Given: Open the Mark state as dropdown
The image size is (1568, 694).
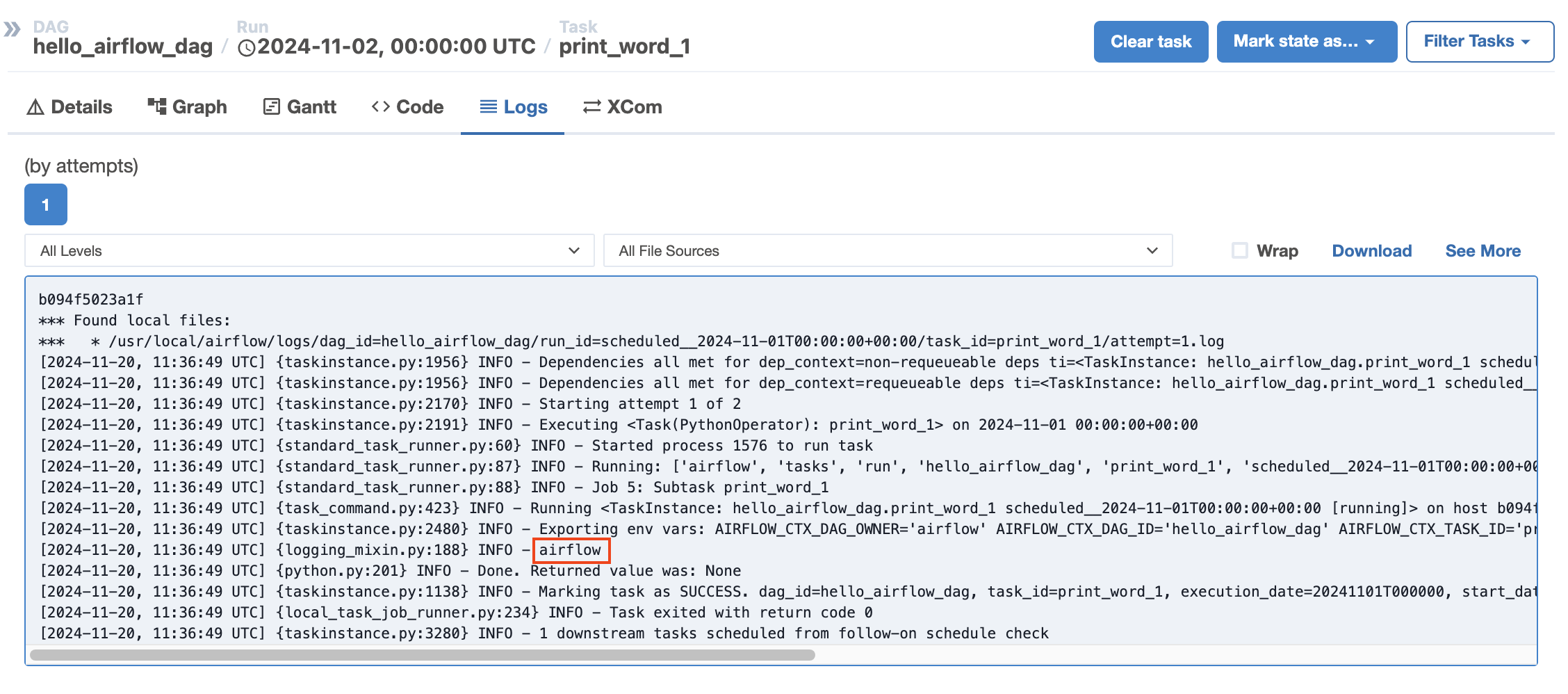Looking at the screenshot, I should (1307, 42).
